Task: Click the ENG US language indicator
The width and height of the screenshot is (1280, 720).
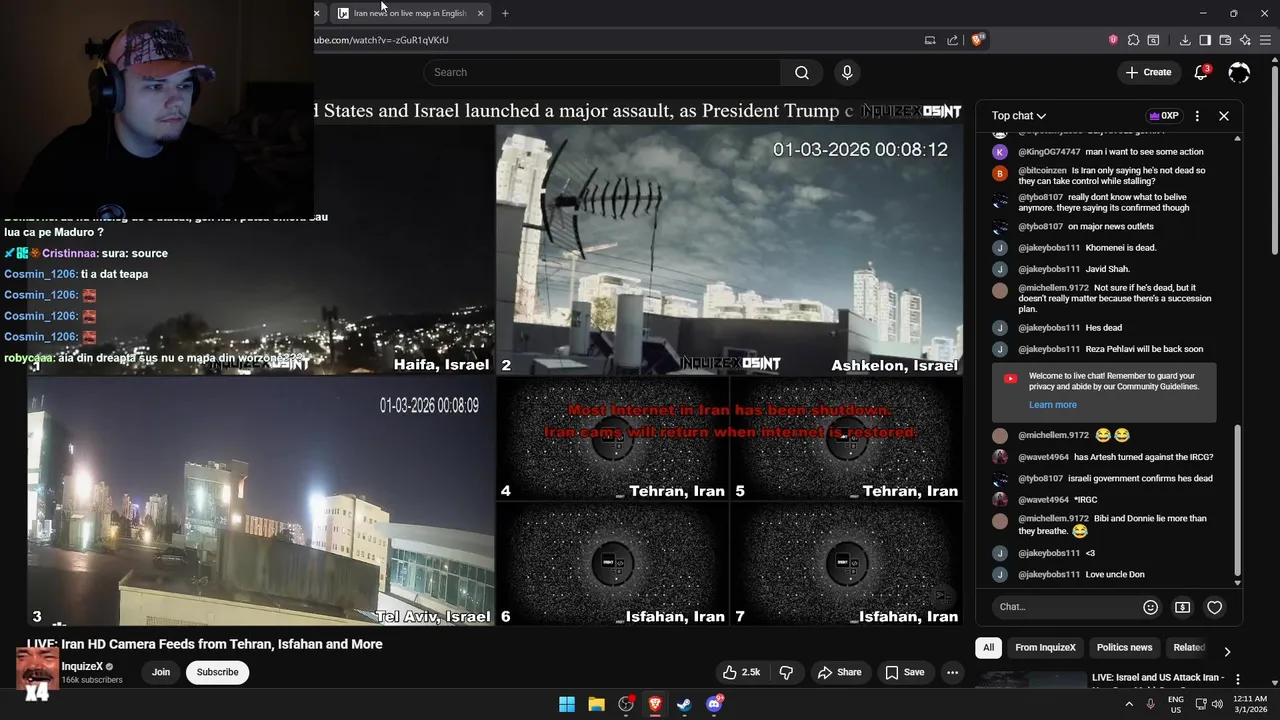Action: point(1176,704)
